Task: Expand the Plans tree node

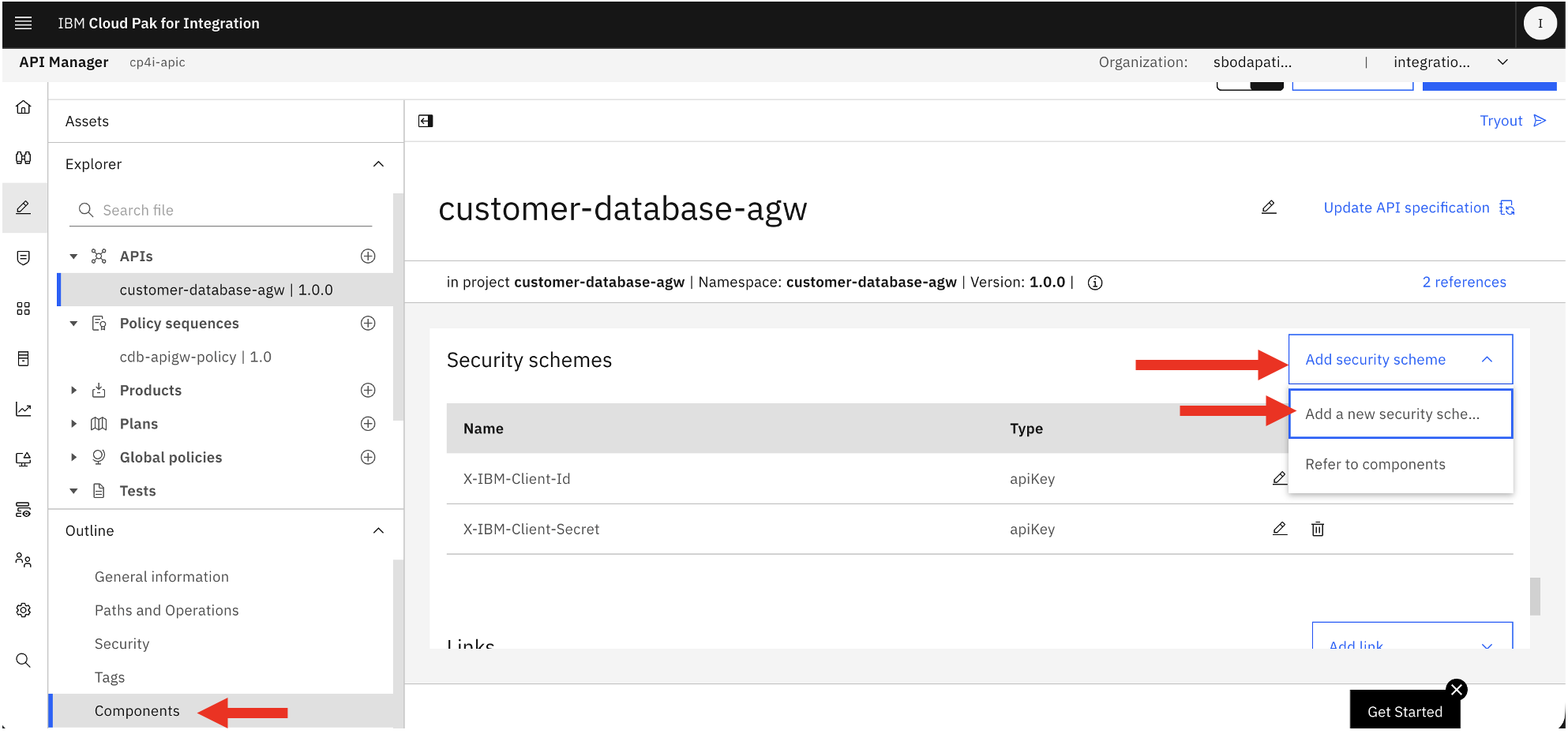Action: [73, 424]
